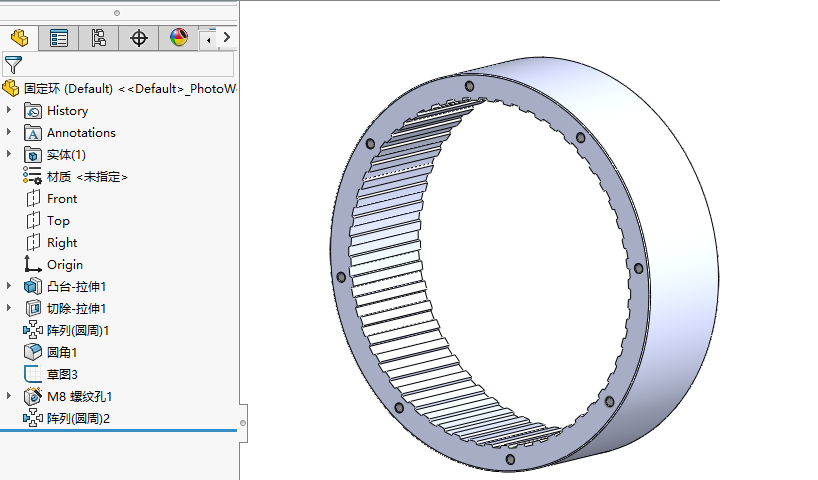This screenshot has width=818, height=480.
Task: Click the 切除-拉伸1 cut extrude icon
Action: tap(33, 308)
